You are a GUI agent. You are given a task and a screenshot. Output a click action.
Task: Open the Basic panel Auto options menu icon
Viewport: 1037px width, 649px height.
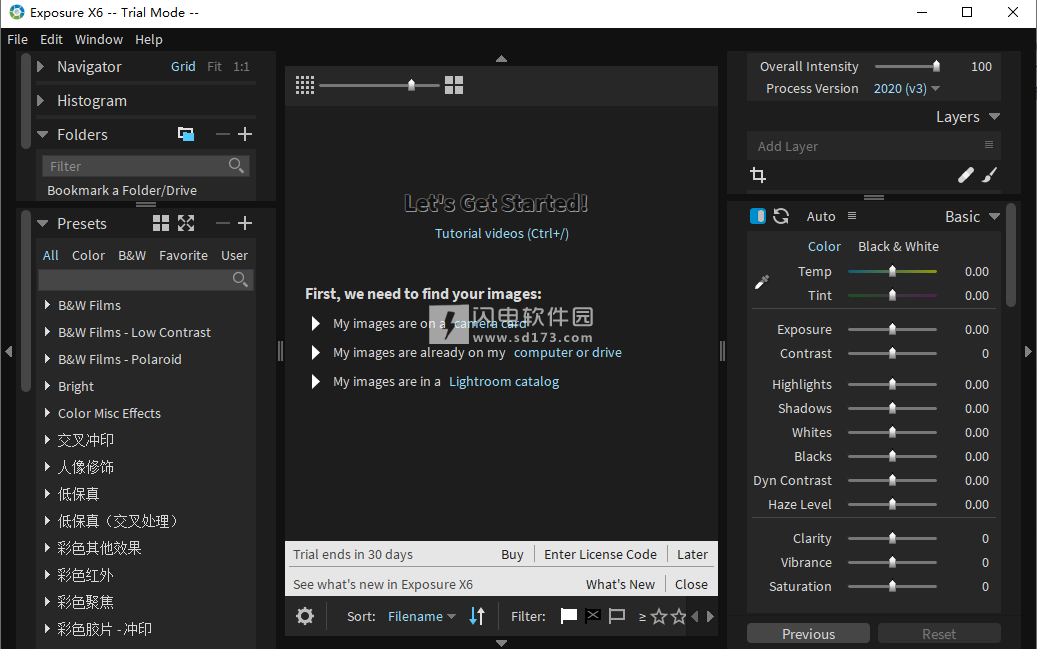852,216
